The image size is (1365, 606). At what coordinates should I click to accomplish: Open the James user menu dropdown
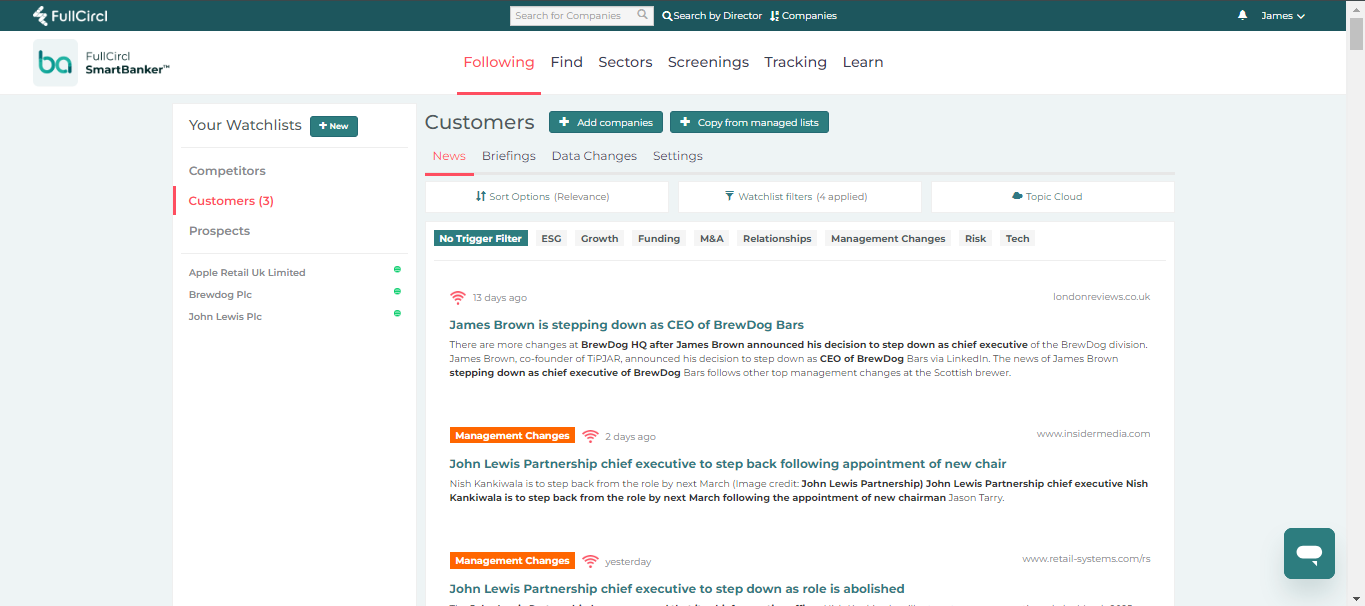point(1283,16)
